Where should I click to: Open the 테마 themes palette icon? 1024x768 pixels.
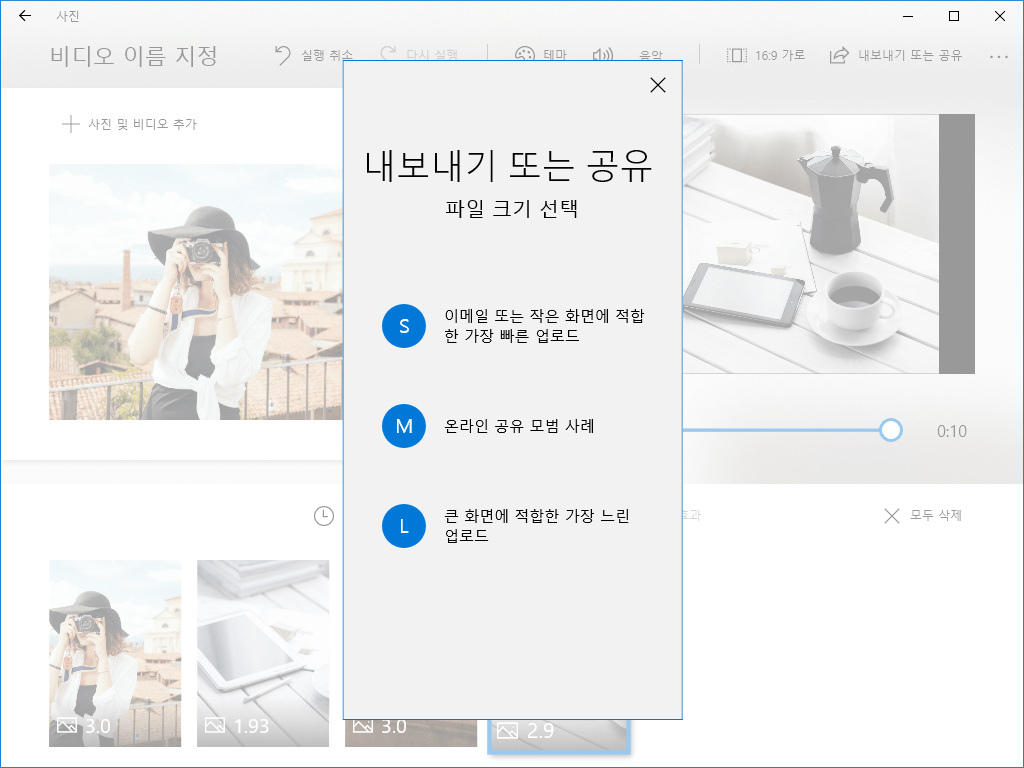click(524, 54)
